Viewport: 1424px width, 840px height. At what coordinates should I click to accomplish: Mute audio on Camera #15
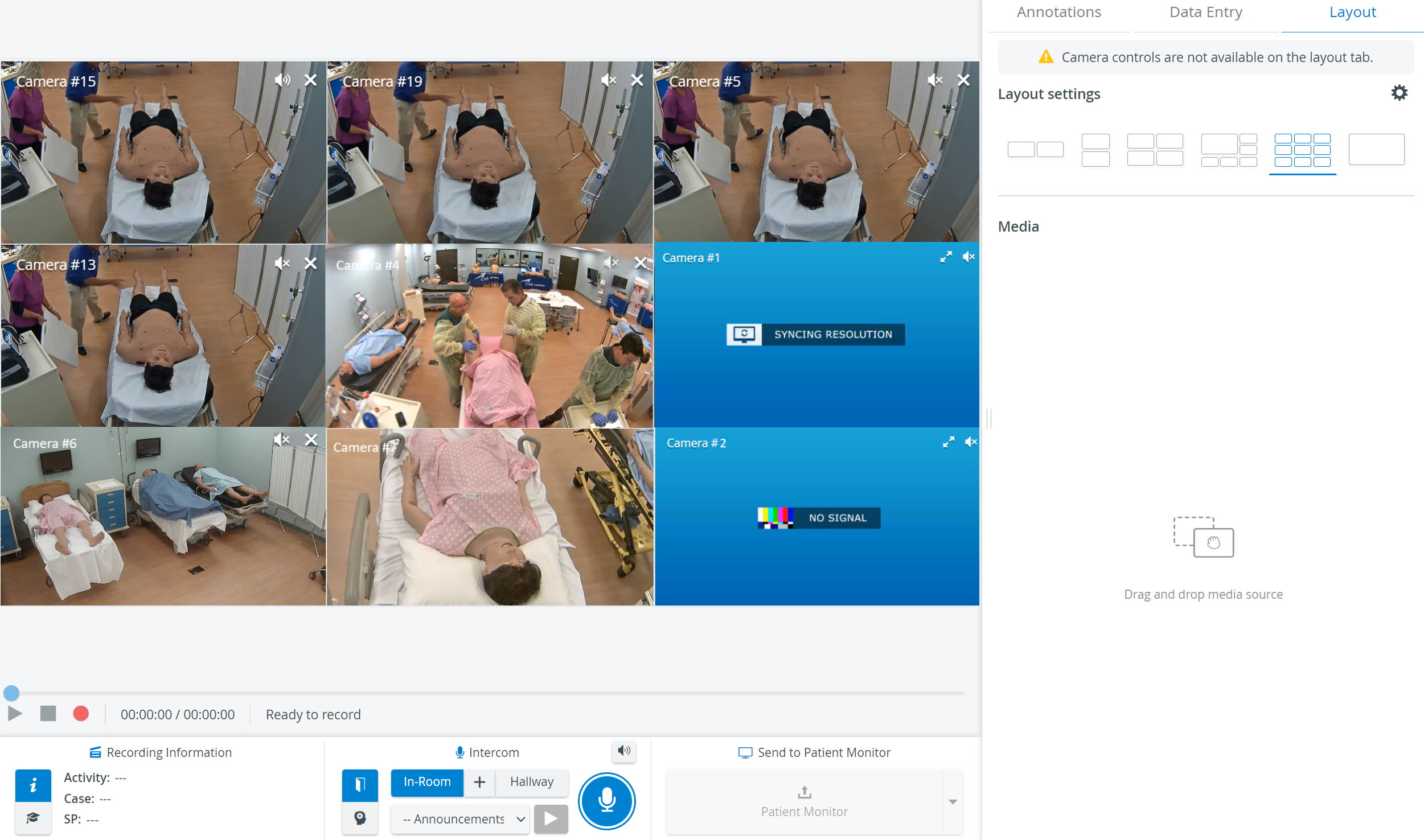pos(282,80)
